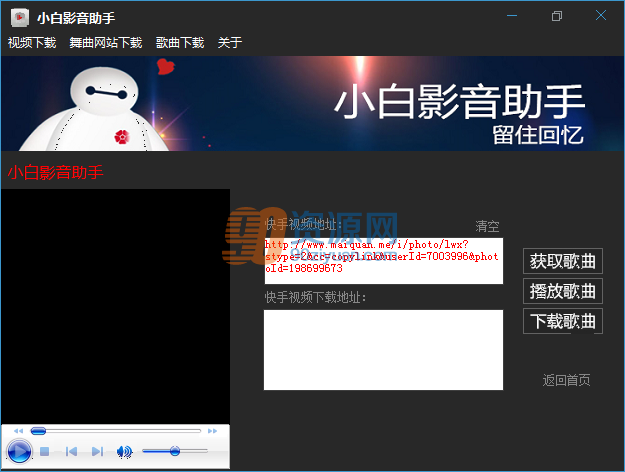Mute audio with the speaker icon
The image size is (625, 472).
(x=124, y=451)
